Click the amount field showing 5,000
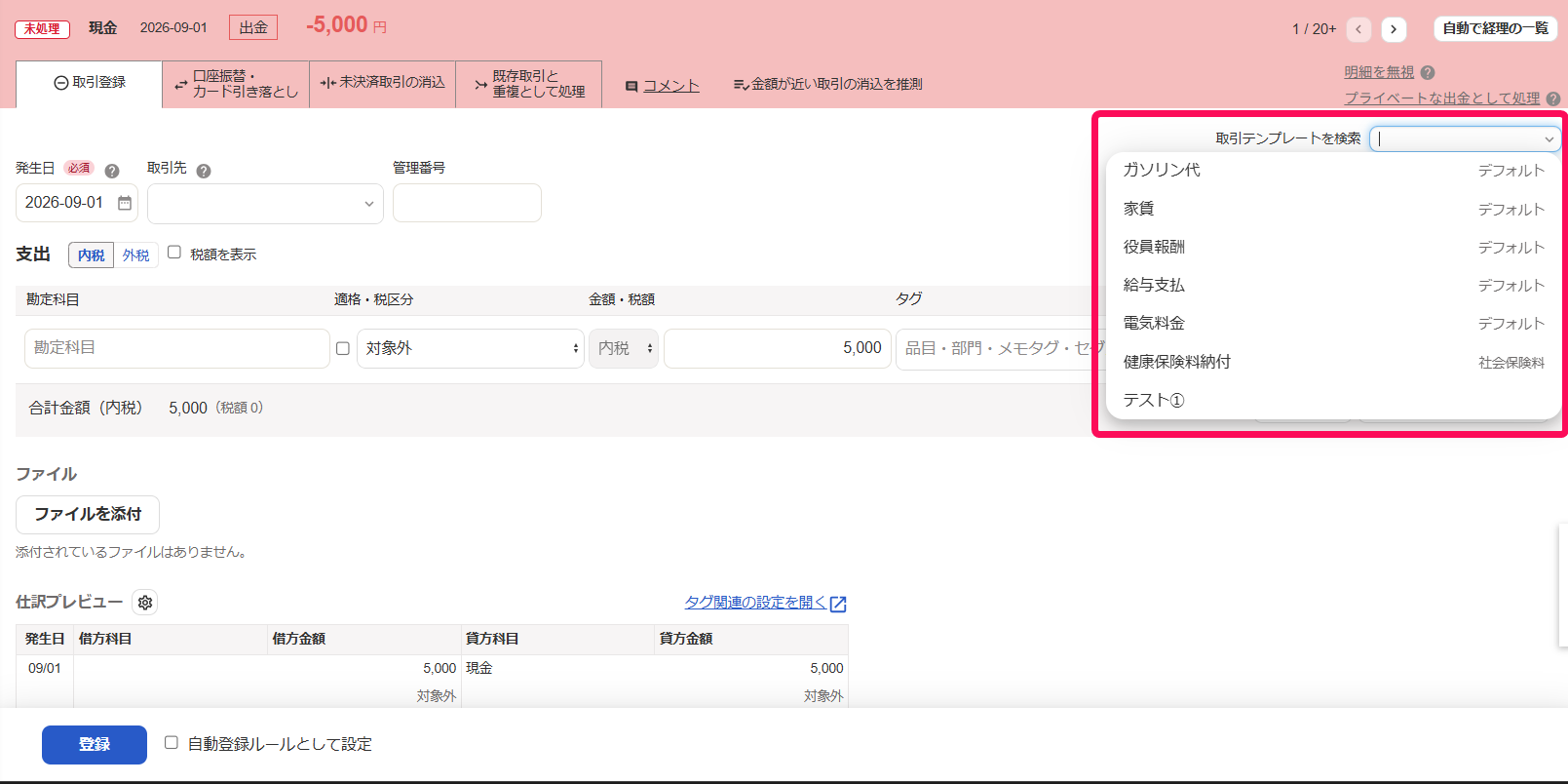This screenshot has width=1568, height=784. click(778, 348)
